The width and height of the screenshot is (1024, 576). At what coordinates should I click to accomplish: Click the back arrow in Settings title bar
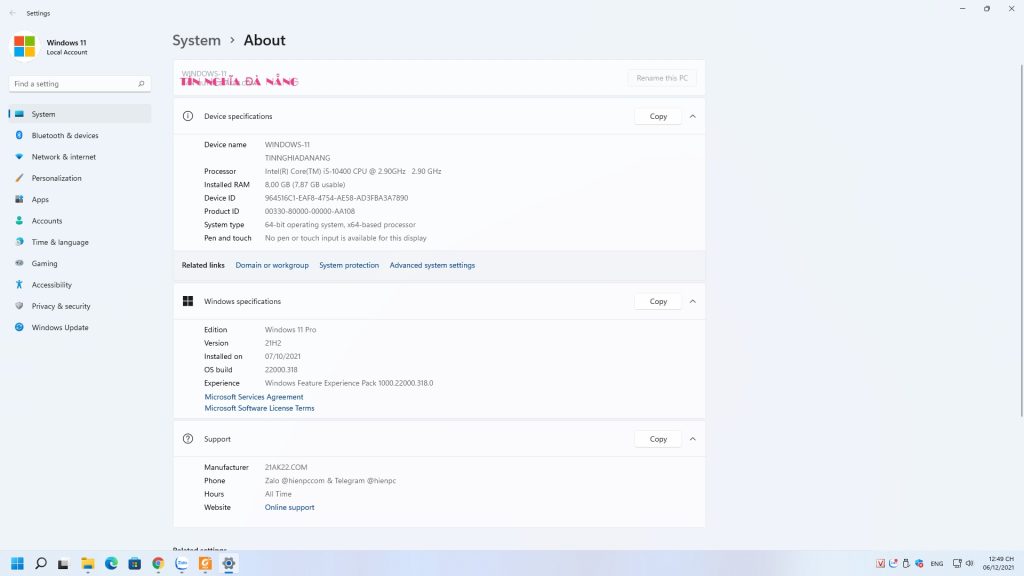pos(12,13)
